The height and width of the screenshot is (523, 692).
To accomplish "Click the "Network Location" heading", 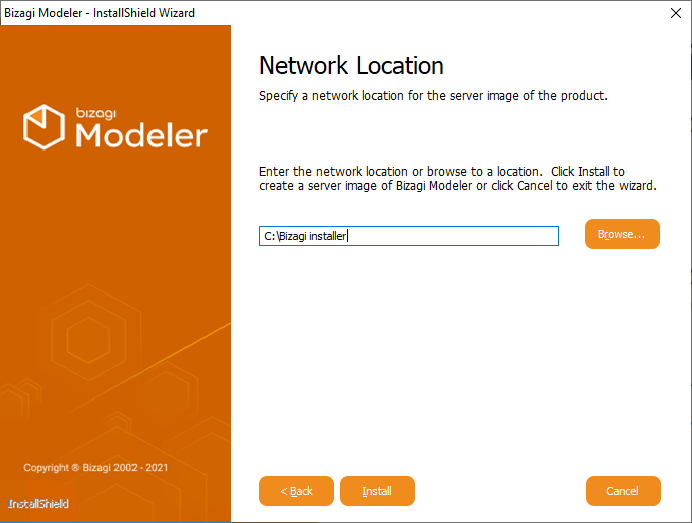I will click(x=351, y=66).
